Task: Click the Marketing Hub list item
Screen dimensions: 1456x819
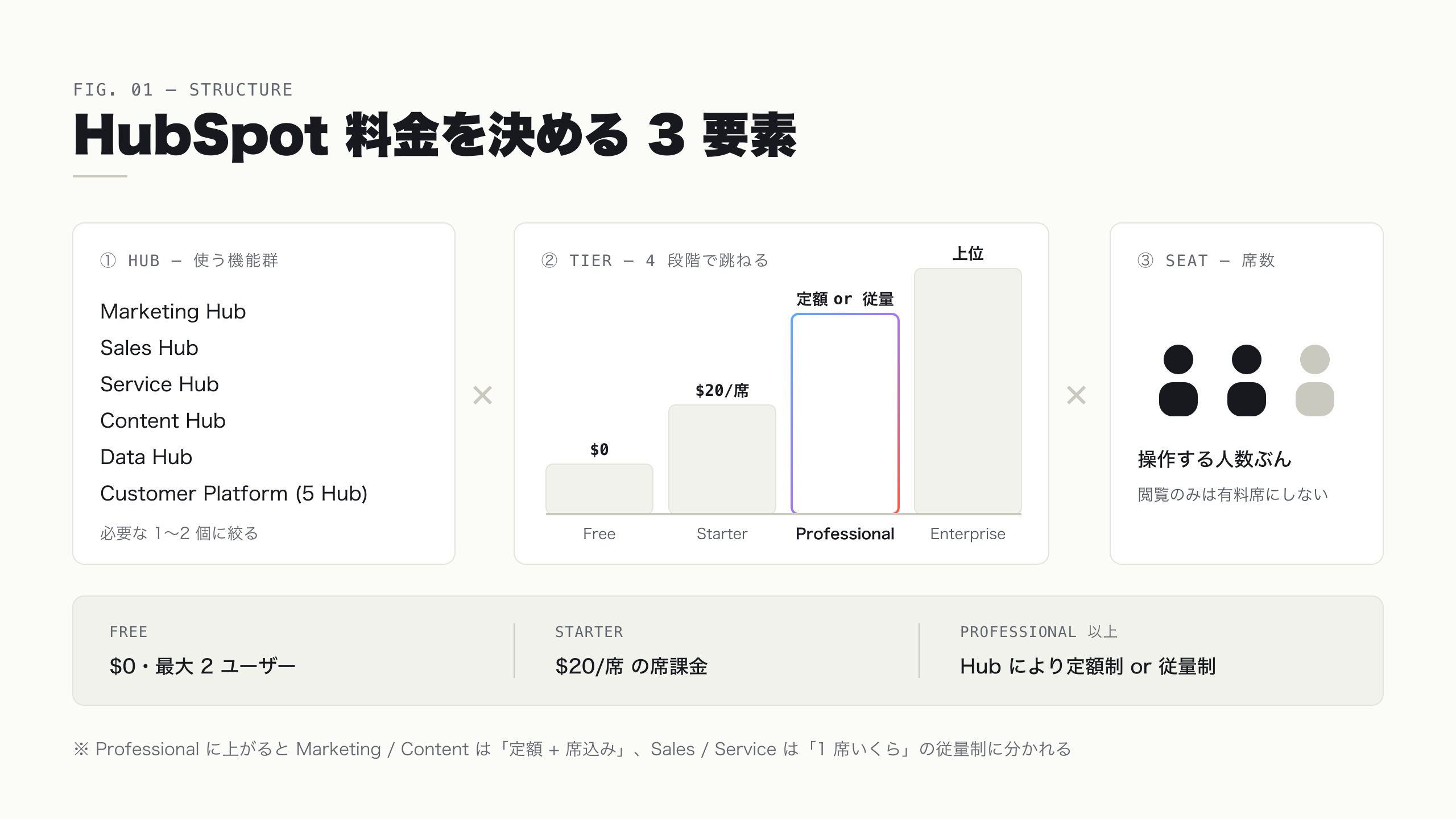Action: click(173, 312)
